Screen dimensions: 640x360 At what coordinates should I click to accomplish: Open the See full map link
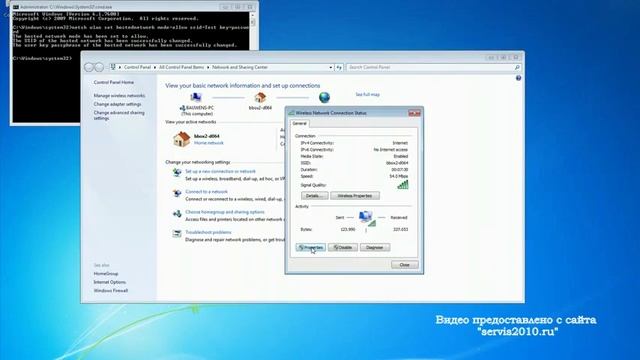(x=367, y=94)
